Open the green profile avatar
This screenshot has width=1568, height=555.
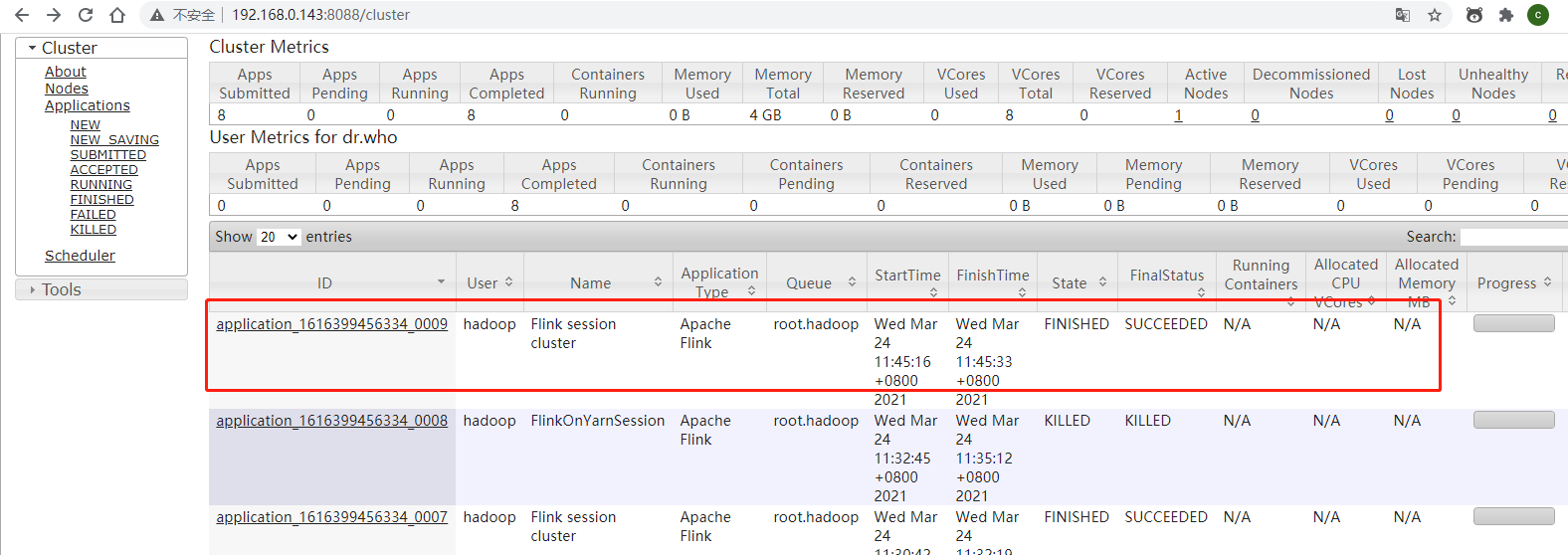(x=1538, y=15)
